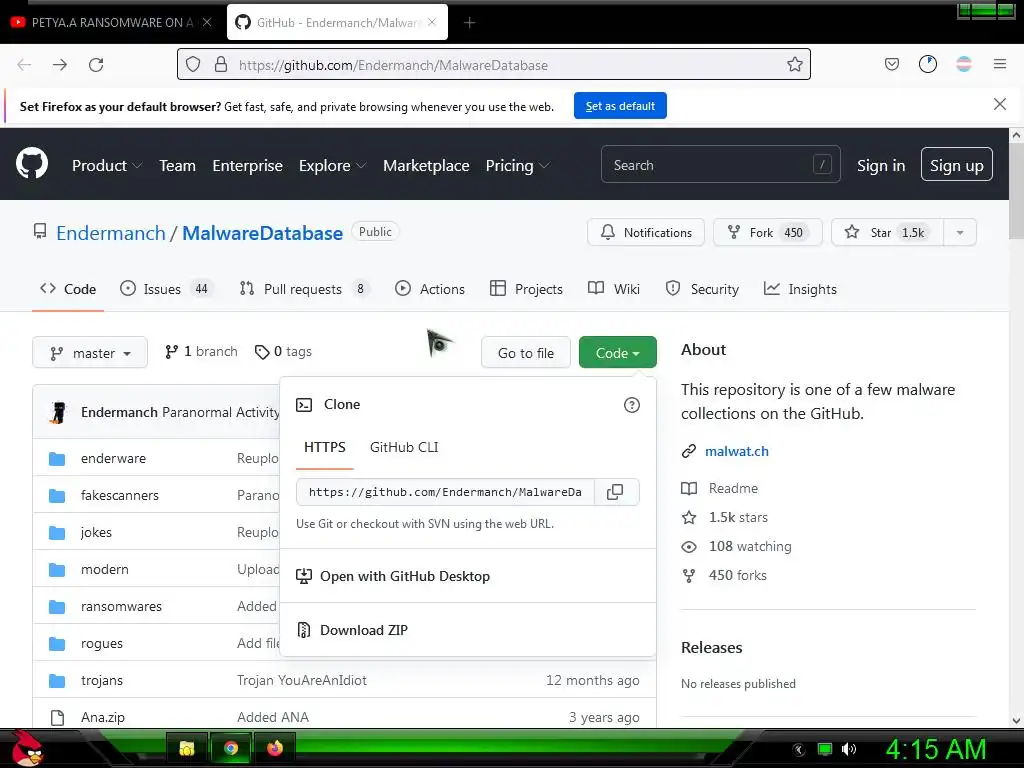Open the malwat.ch website link
Image resolution: width=1024 pixels, height=768 pixels.
pyautogui.click(x=737, y=451)
